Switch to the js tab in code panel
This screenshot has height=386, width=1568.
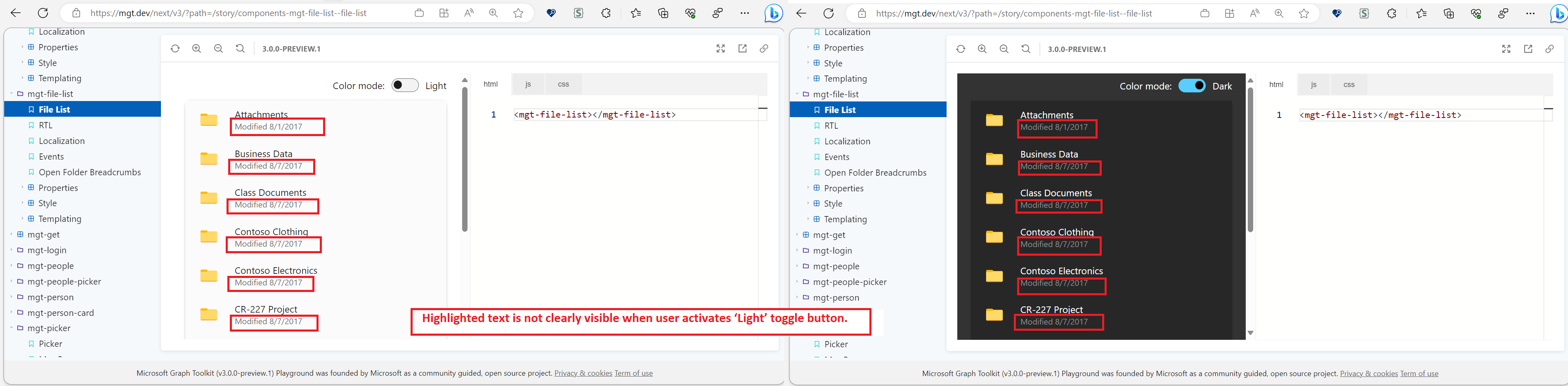(x=528, y=84)
